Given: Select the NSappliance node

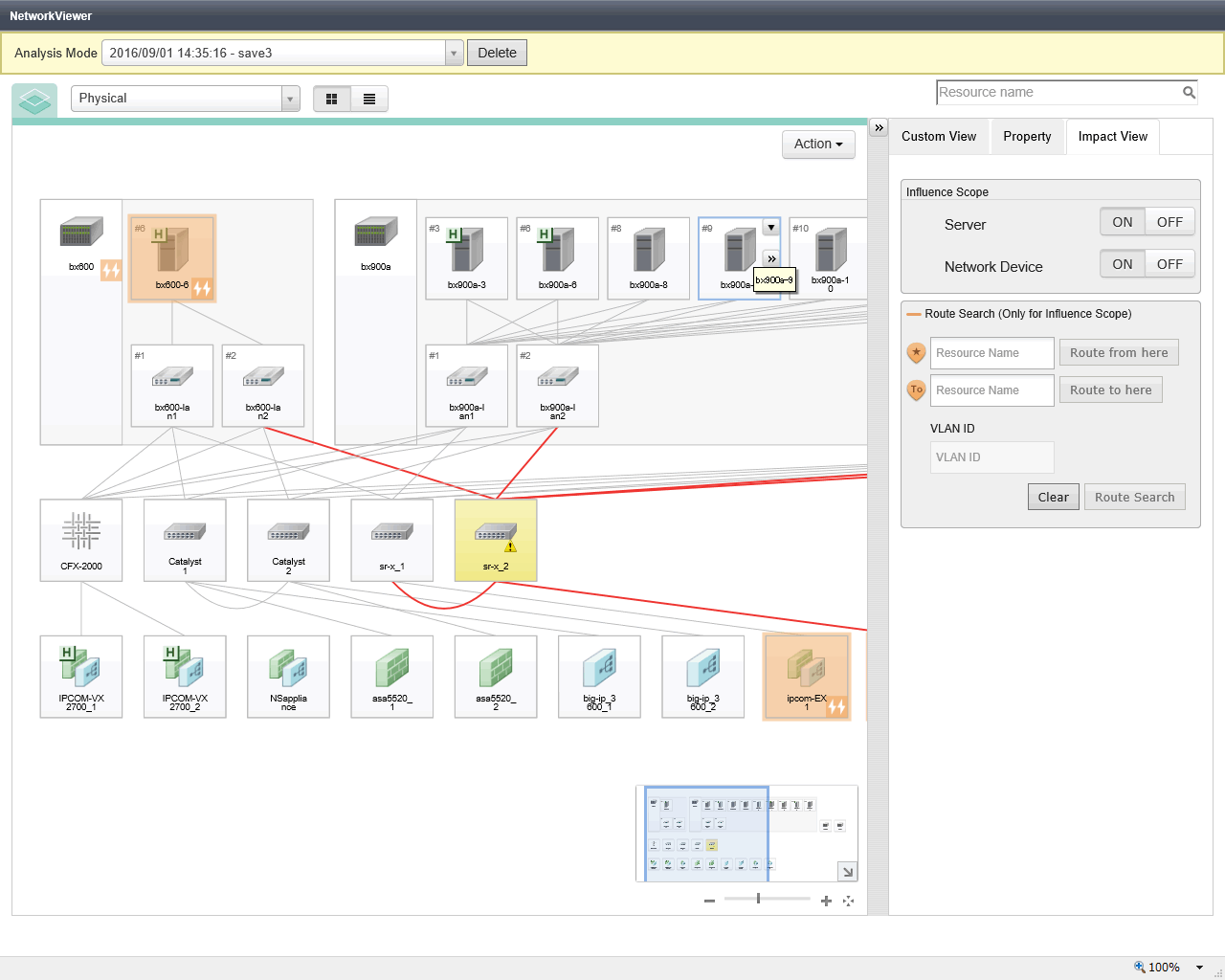Looking at the screenshot, I should [x=288, y=677].
